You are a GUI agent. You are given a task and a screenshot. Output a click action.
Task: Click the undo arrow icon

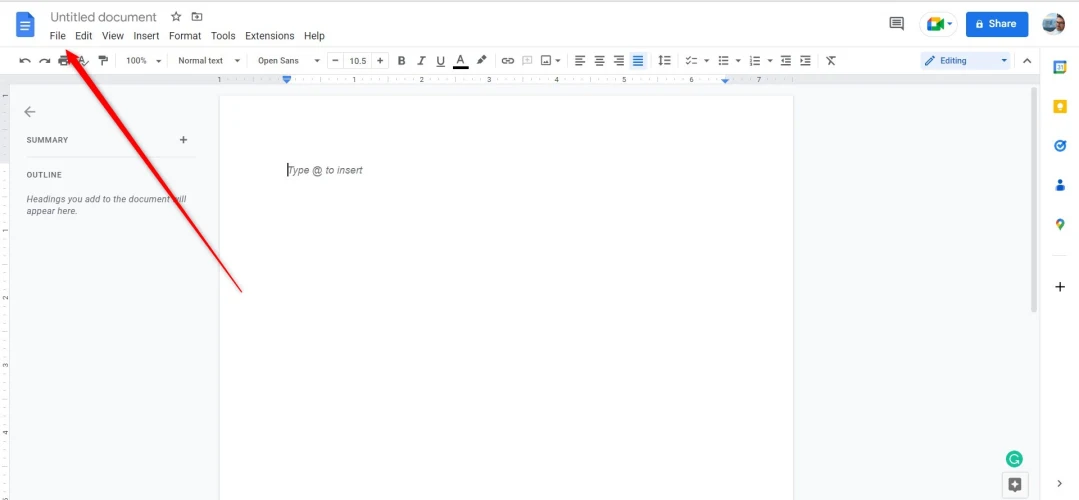coord(25,61)
